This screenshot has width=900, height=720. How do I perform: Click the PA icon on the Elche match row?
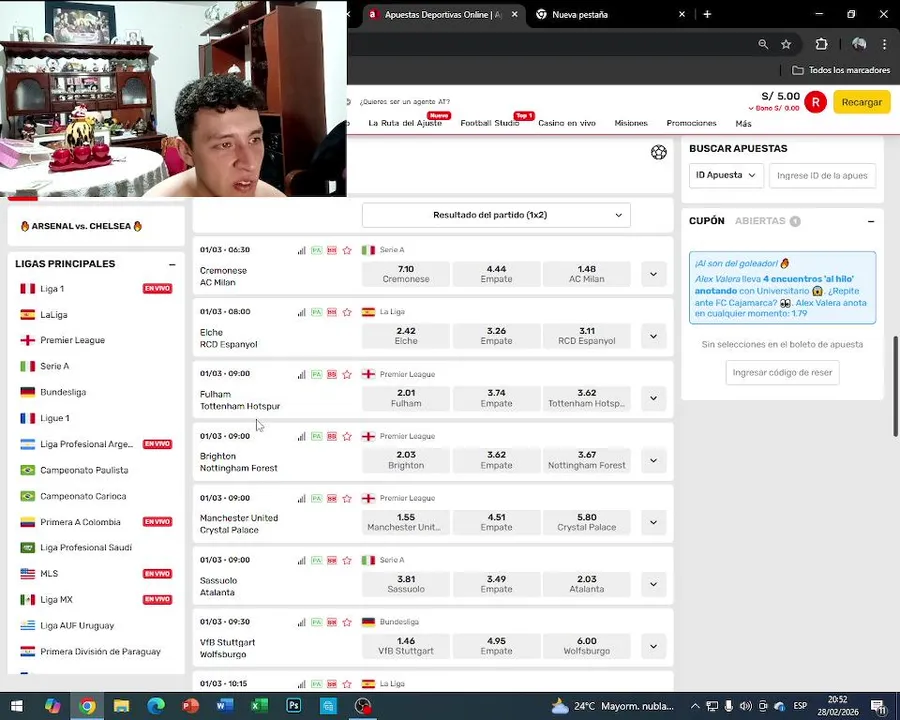click(x=316, y=312)
